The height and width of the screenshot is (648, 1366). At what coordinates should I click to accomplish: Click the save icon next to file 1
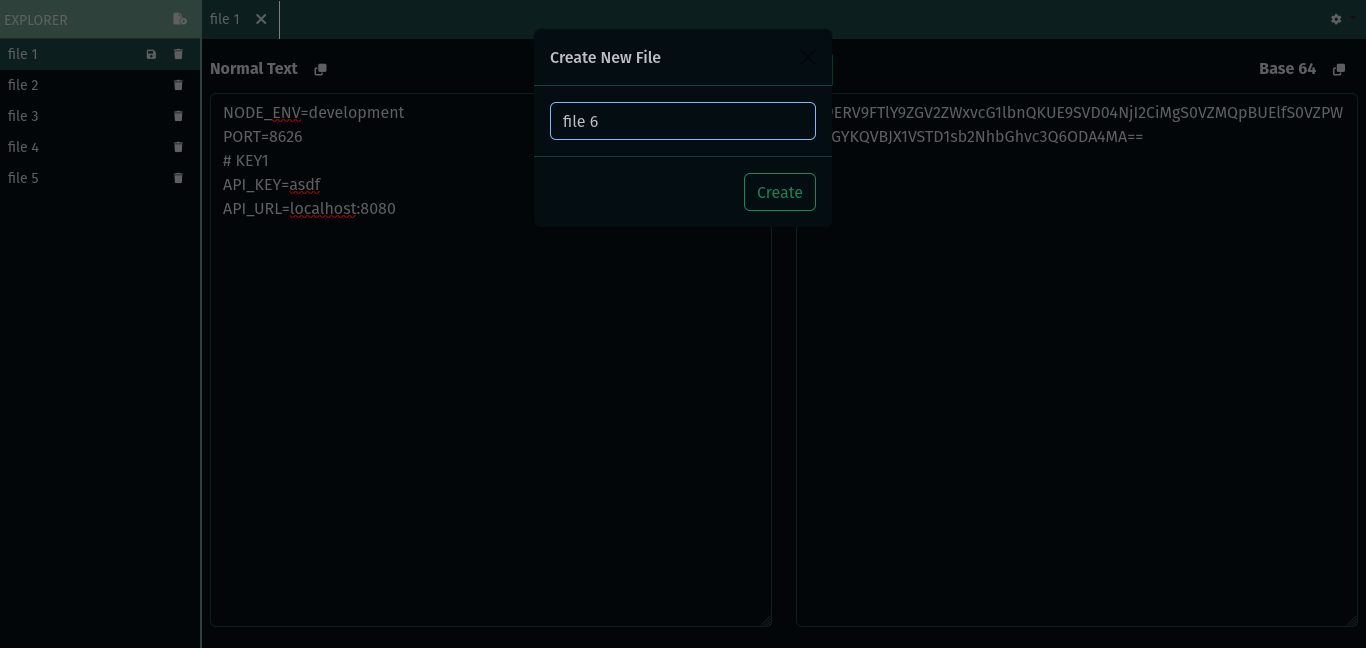pos(152,54)
